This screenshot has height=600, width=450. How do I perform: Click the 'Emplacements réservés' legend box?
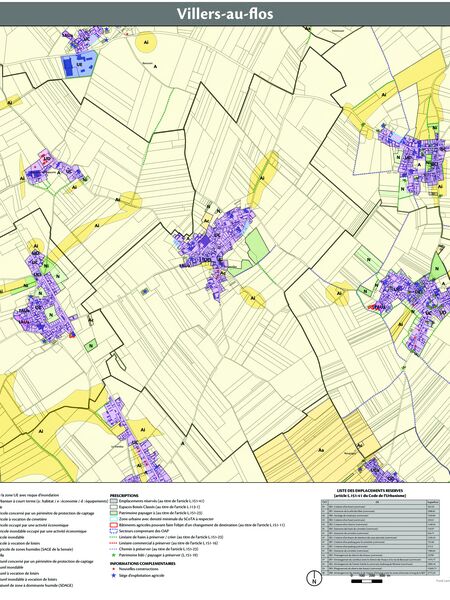click(113, 501)
